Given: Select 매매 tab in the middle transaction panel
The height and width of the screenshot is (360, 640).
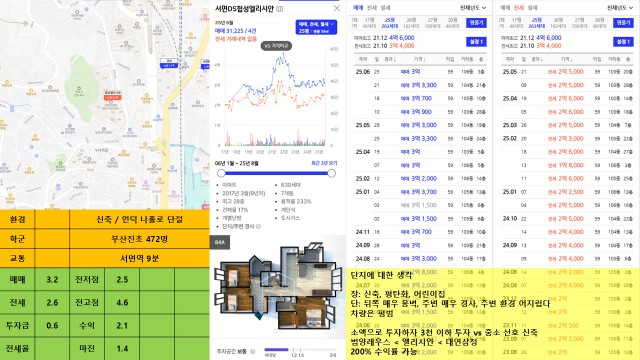Looking at the screenshot, I should (x=358, y=8).
